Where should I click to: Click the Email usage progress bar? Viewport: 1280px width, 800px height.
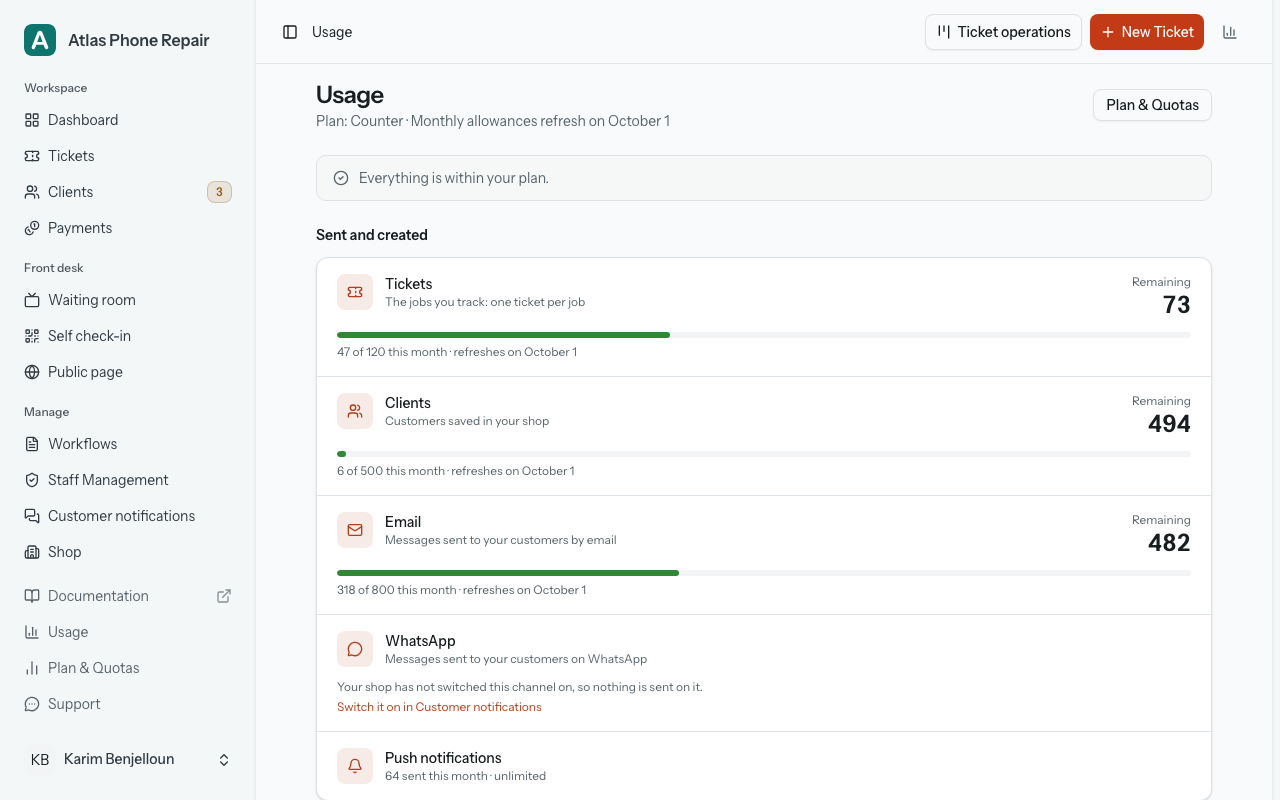764,573
